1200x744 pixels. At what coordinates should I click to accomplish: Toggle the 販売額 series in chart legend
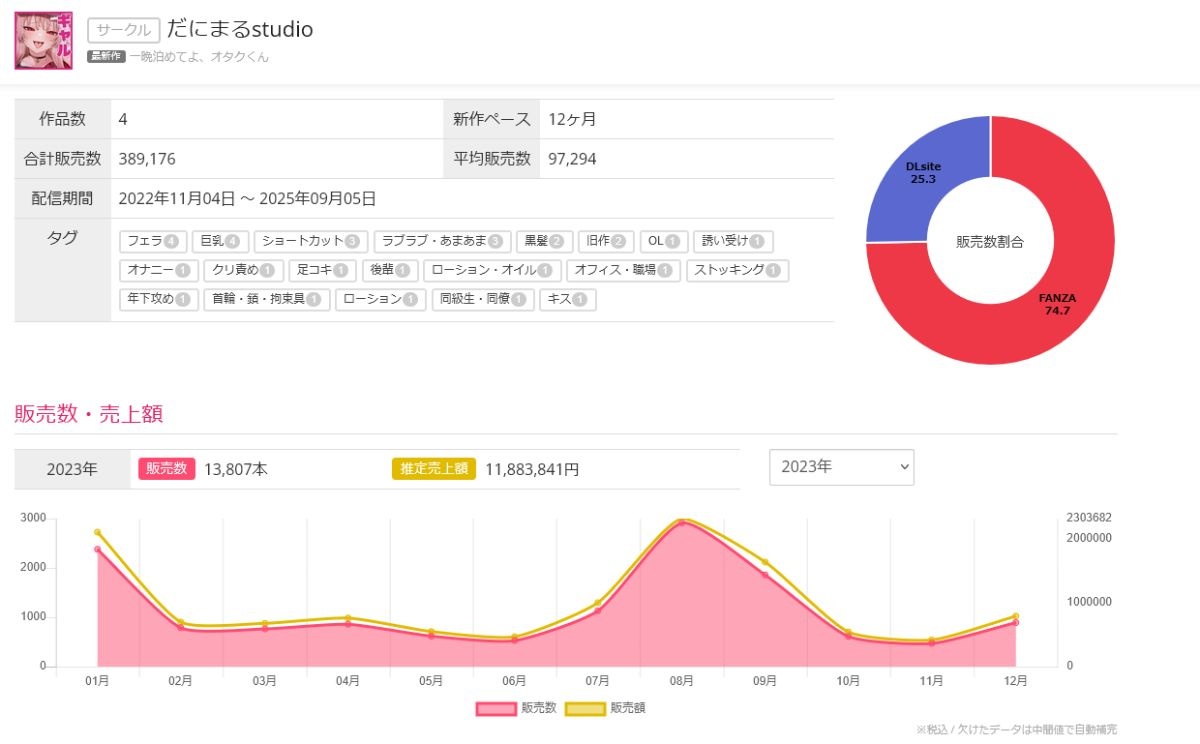pos(606,708)
